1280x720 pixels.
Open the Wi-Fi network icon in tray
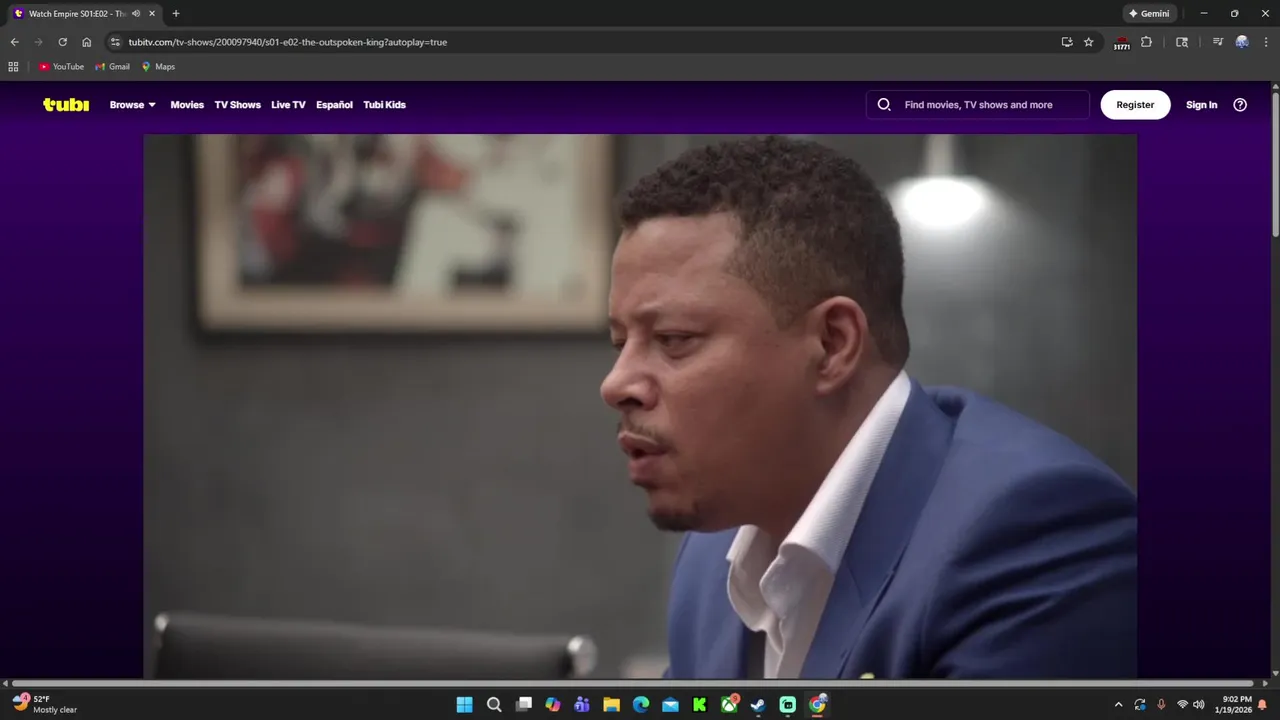(x=1182, y=705)
